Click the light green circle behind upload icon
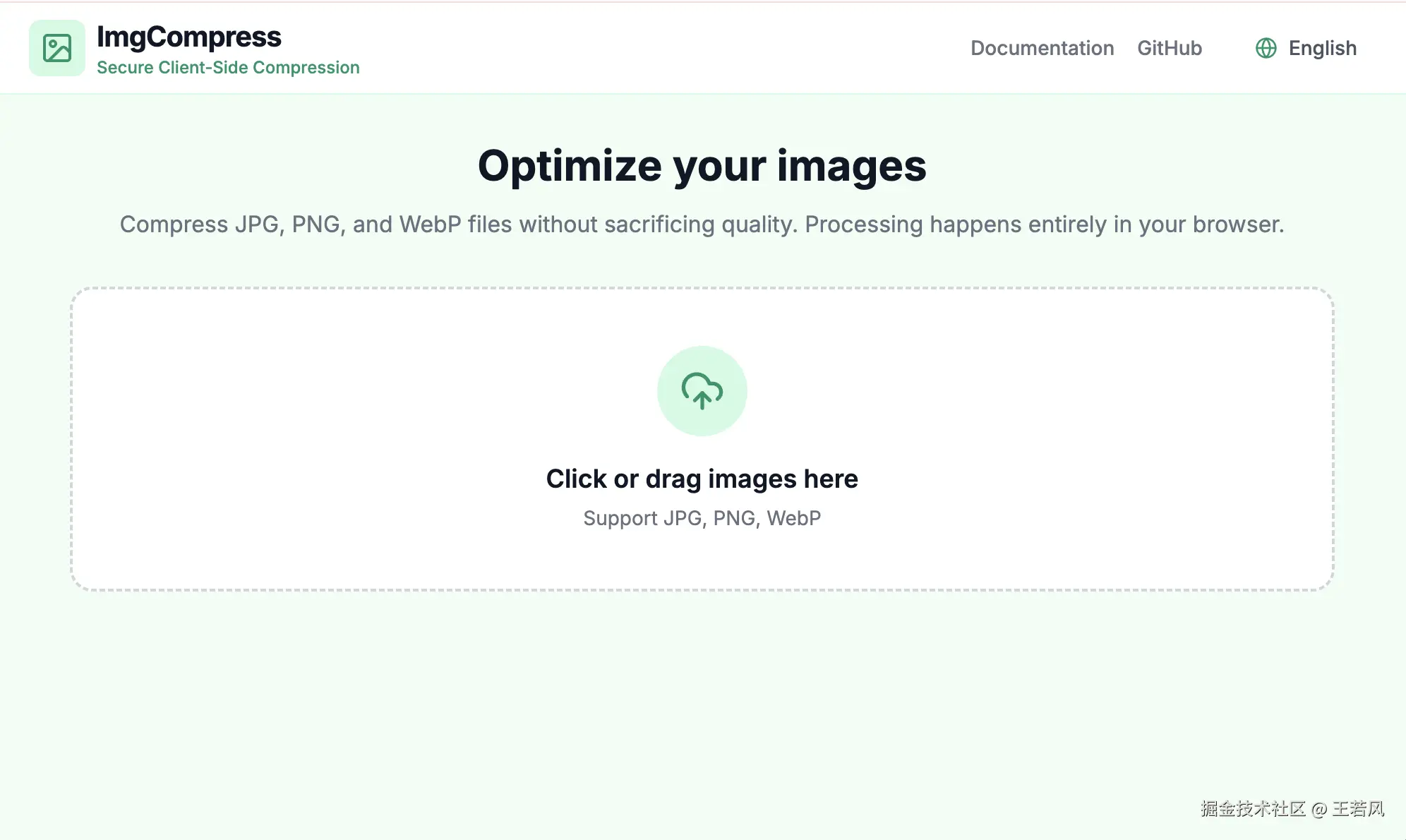Viewport: 1406px width, 840px height. click(x=671, y=416)
